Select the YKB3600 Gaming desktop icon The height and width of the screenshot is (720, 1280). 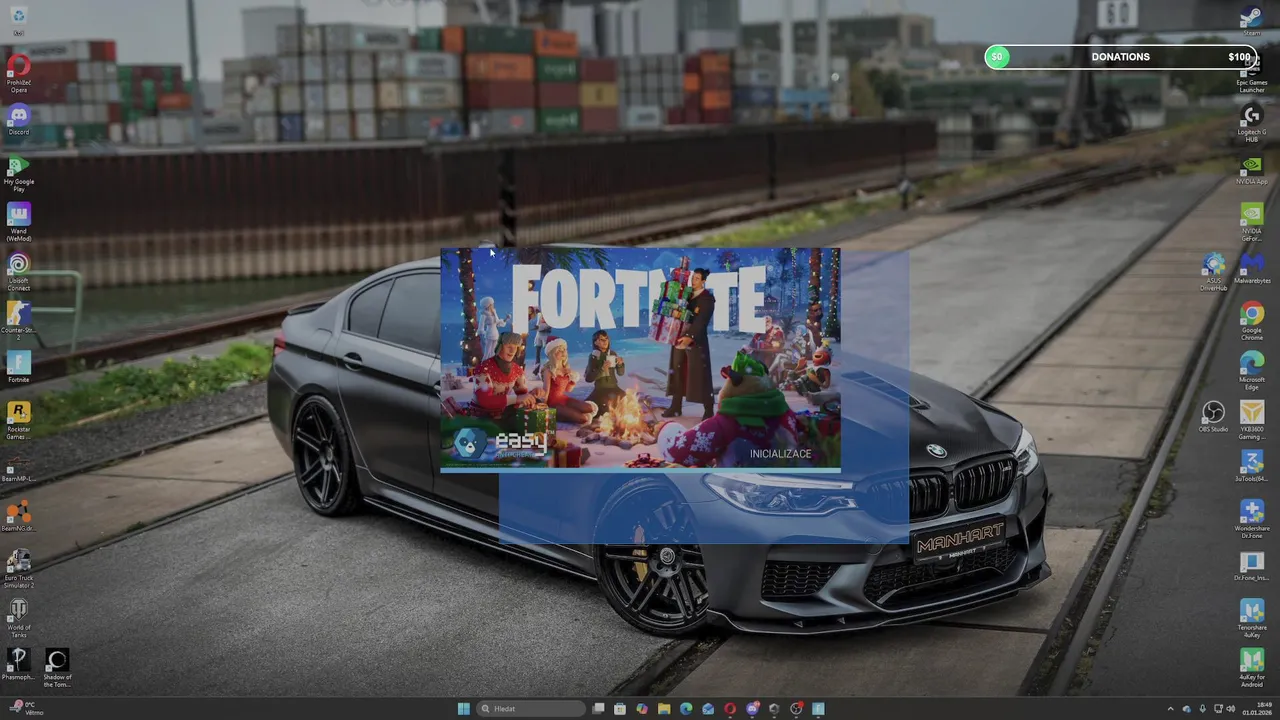click(x=1251, y=420)
